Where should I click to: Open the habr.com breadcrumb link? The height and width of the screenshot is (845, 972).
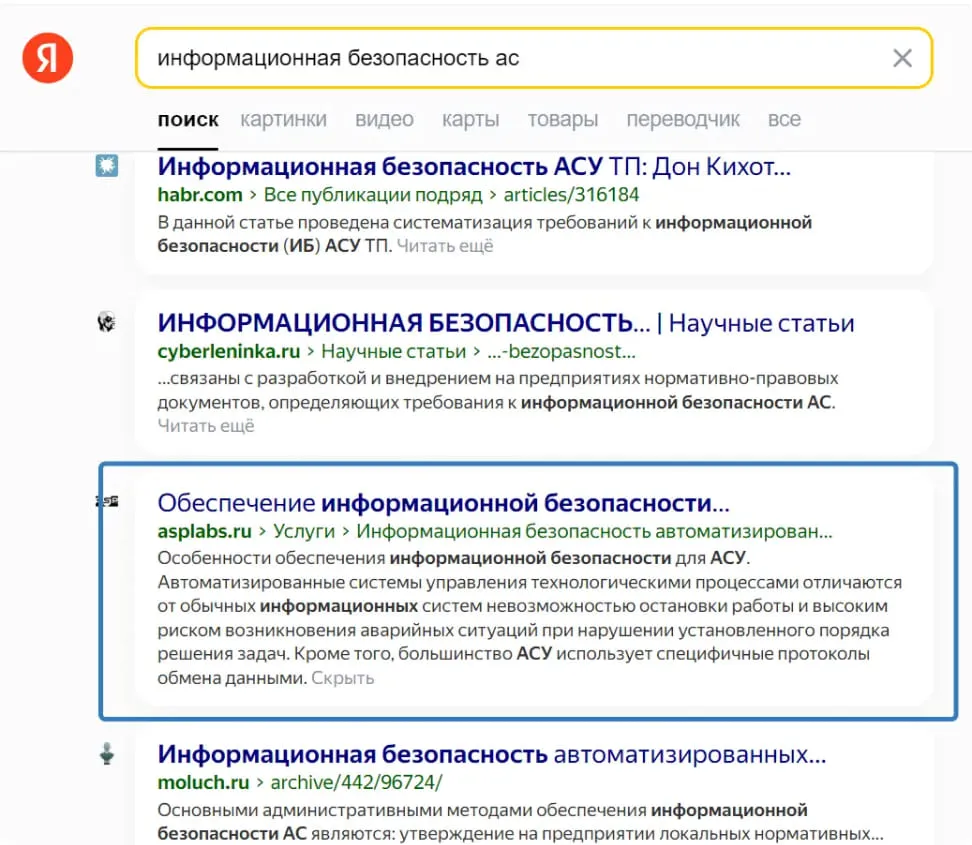tap(199, 195)
